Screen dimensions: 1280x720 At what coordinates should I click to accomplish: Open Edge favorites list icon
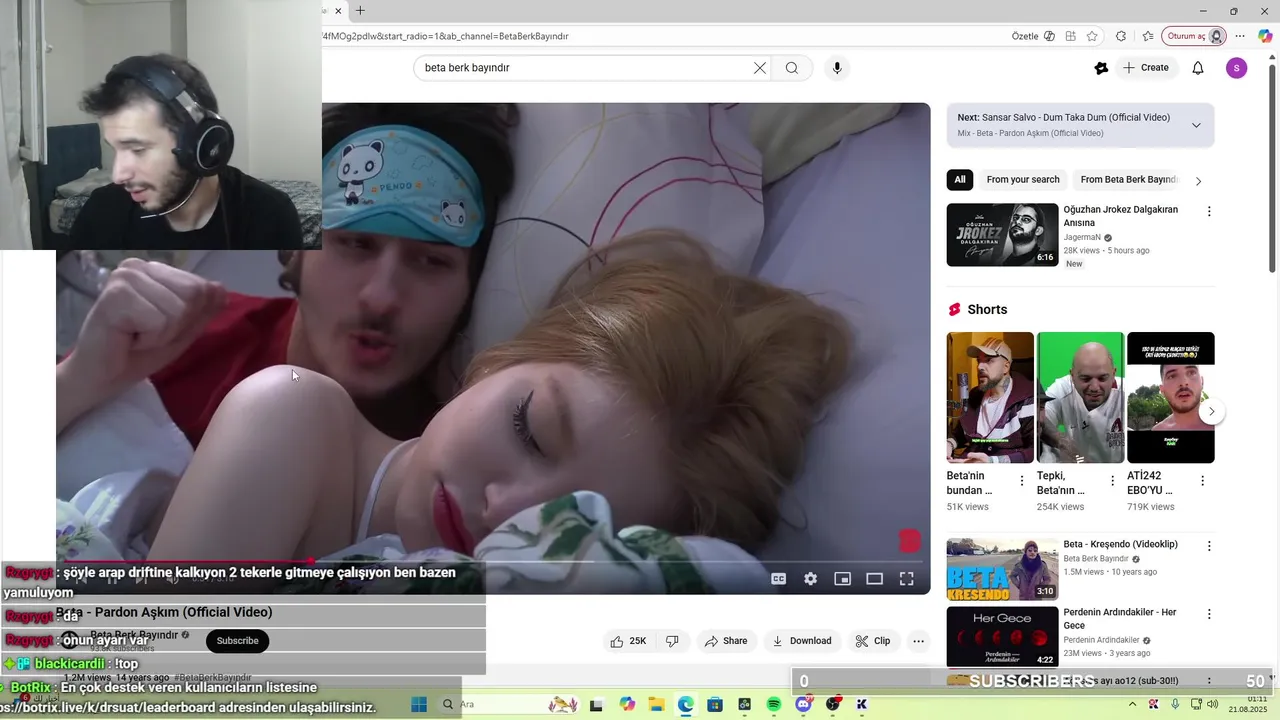[x=1147, y=36]
